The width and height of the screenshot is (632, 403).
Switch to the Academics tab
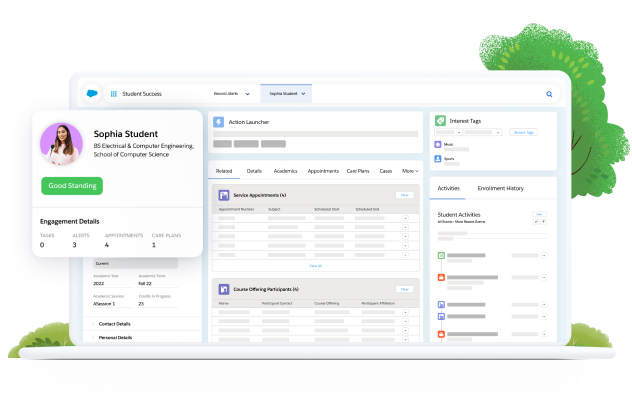tap(285, 171)
